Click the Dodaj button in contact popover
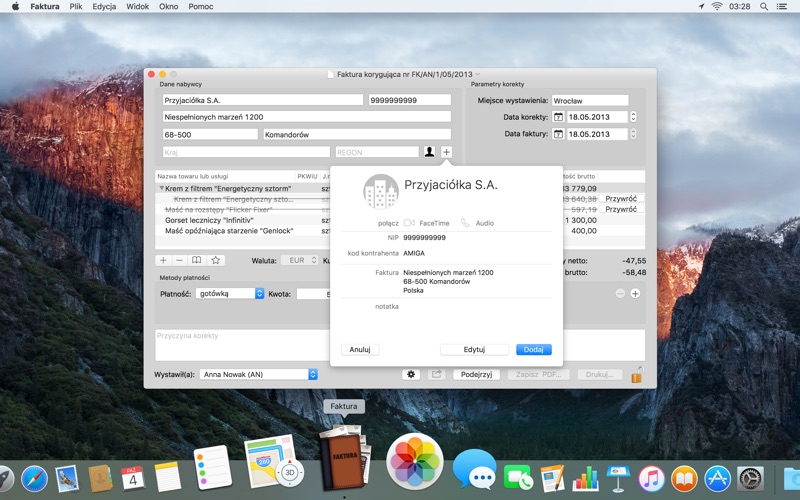800x500 pixels. click(x=534, y=349)
